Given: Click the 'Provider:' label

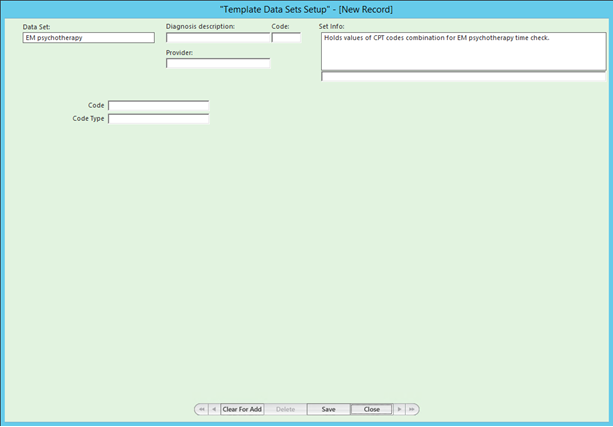Looking at the screenshot, I should [179, 52].
